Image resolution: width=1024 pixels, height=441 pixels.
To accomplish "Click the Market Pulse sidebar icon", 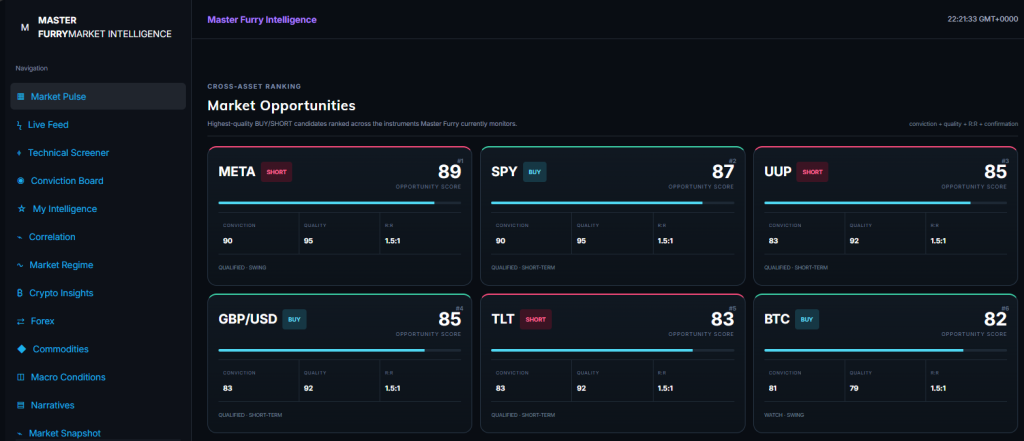I will pyautogui.click(x=20, y=97).
